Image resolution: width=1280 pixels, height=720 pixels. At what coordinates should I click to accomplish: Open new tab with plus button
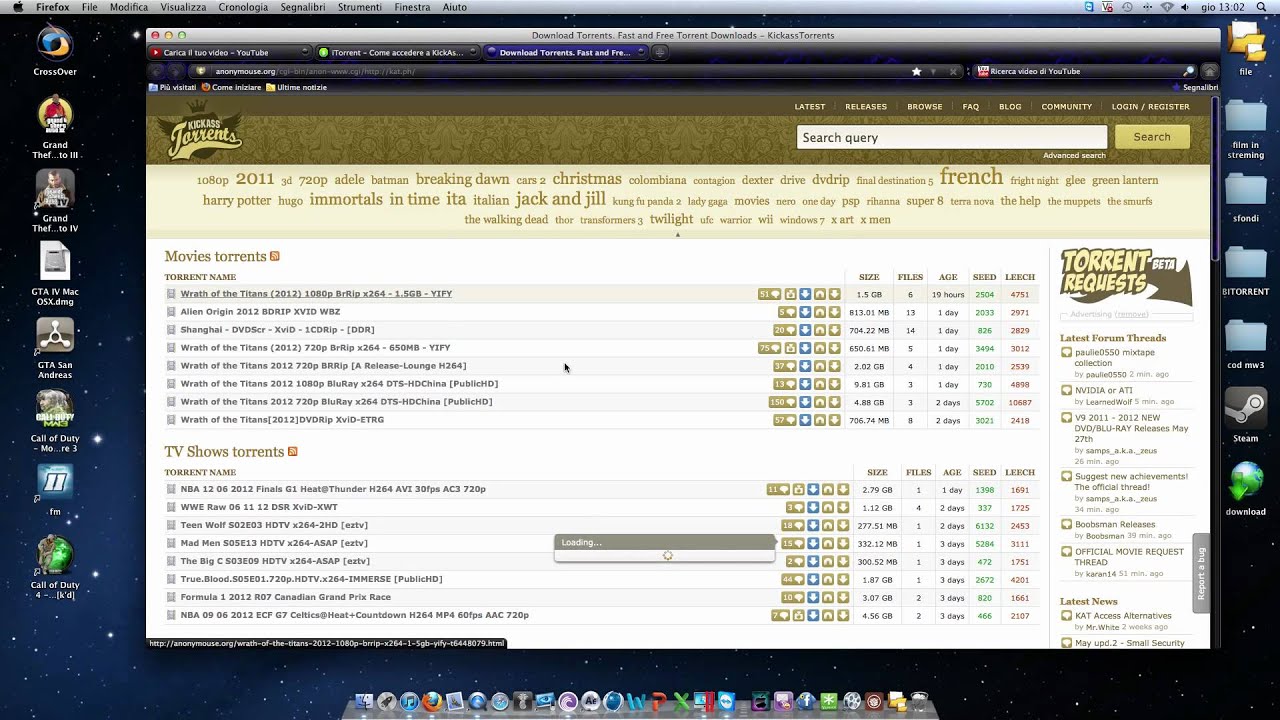click(x=660, y=53)
